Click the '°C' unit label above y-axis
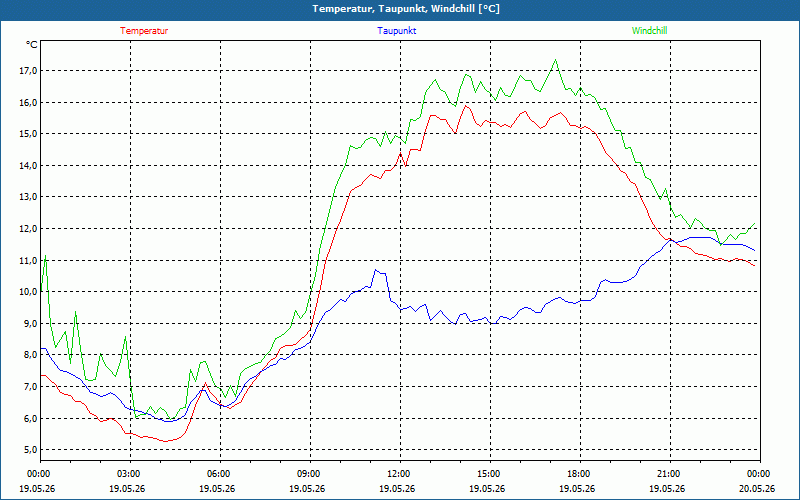 (x=31, y=45)
